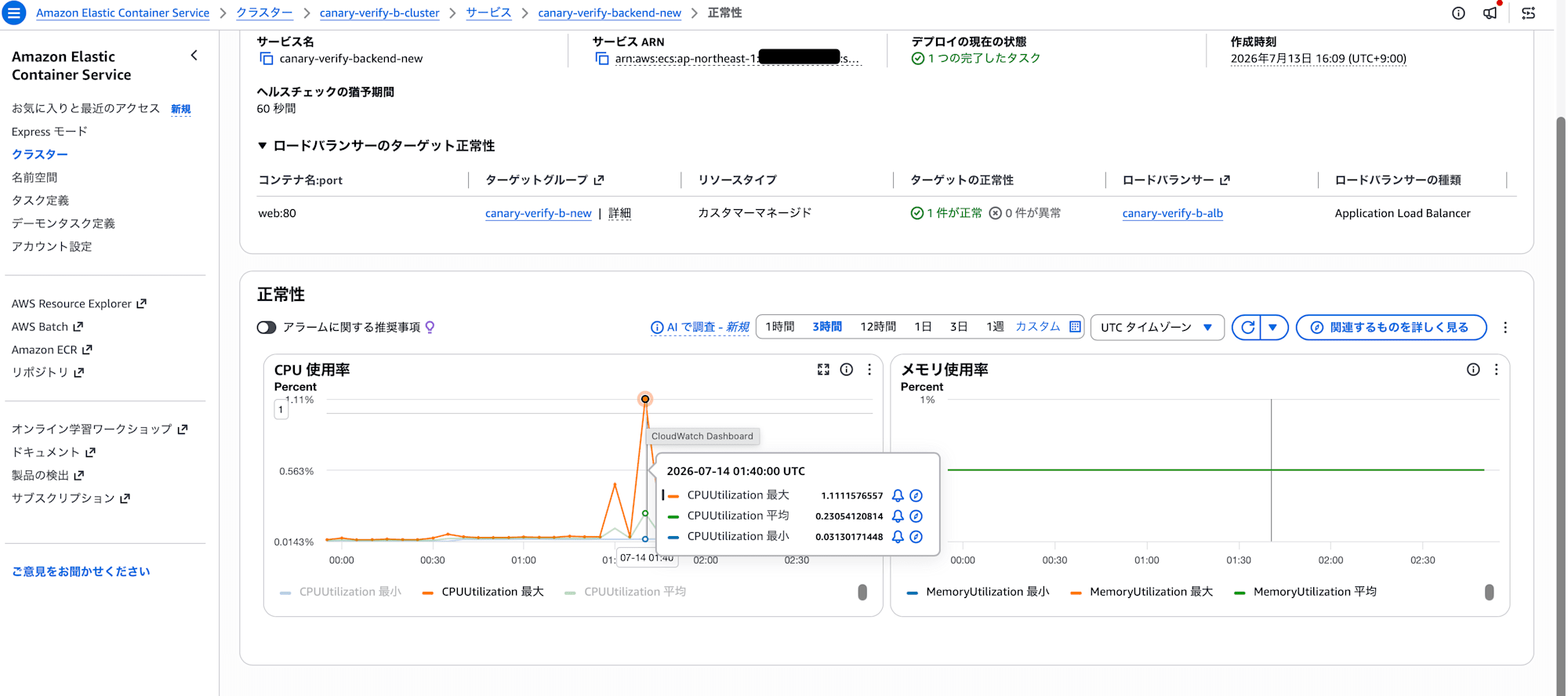Image resolution: width=1568 pixels, height=696 pixels.
Task: Toggle MemoryUtilization 最小 legend series
Action: [978, 592]
